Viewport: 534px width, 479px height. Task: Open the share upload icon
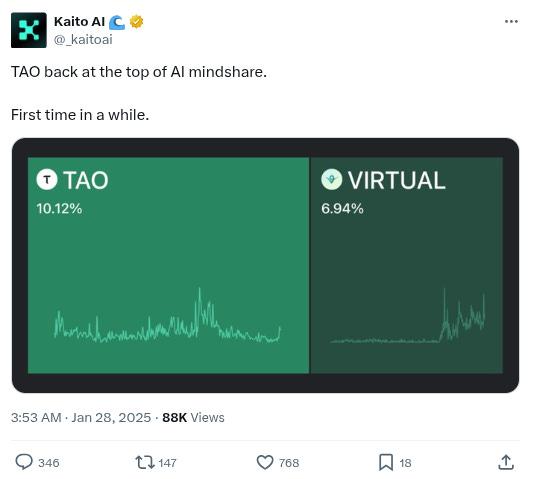(x=506, y=462)
